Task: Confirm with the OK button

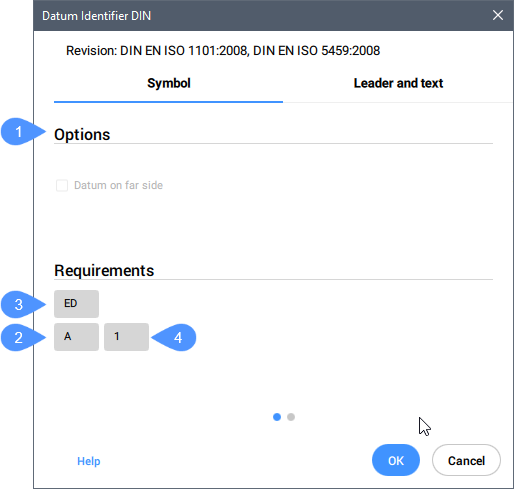Action: (396, 460)
